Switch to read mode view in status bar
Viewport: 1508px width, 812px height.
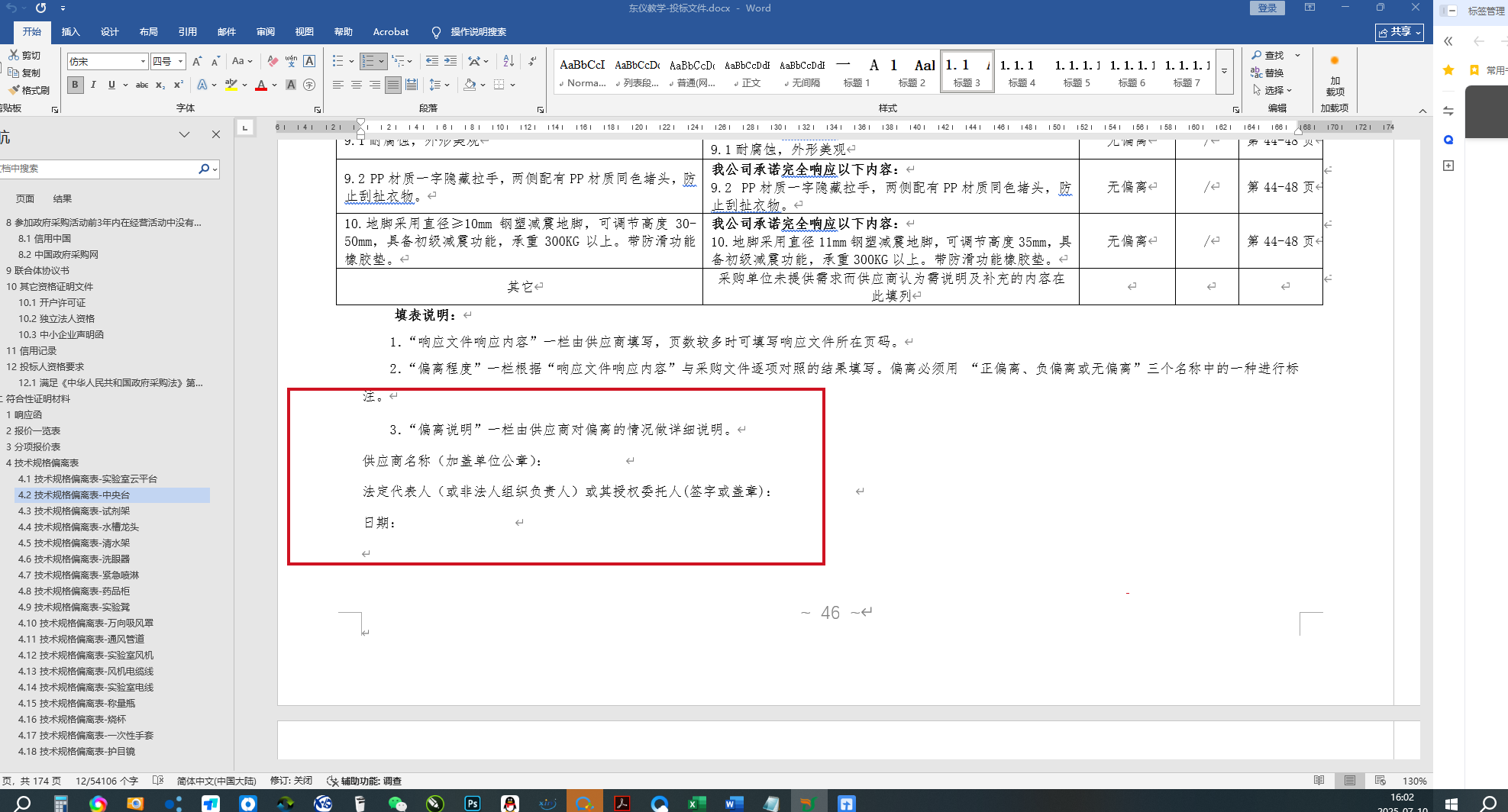pyautogui.click(x=1319, y=781)
